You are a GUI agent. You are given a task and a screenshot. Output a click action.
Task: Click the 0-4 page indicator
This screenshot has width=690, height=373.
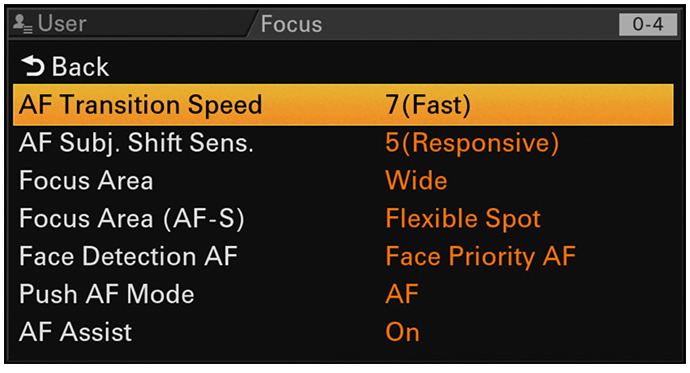pyautogui.click(x=648, y=24)
